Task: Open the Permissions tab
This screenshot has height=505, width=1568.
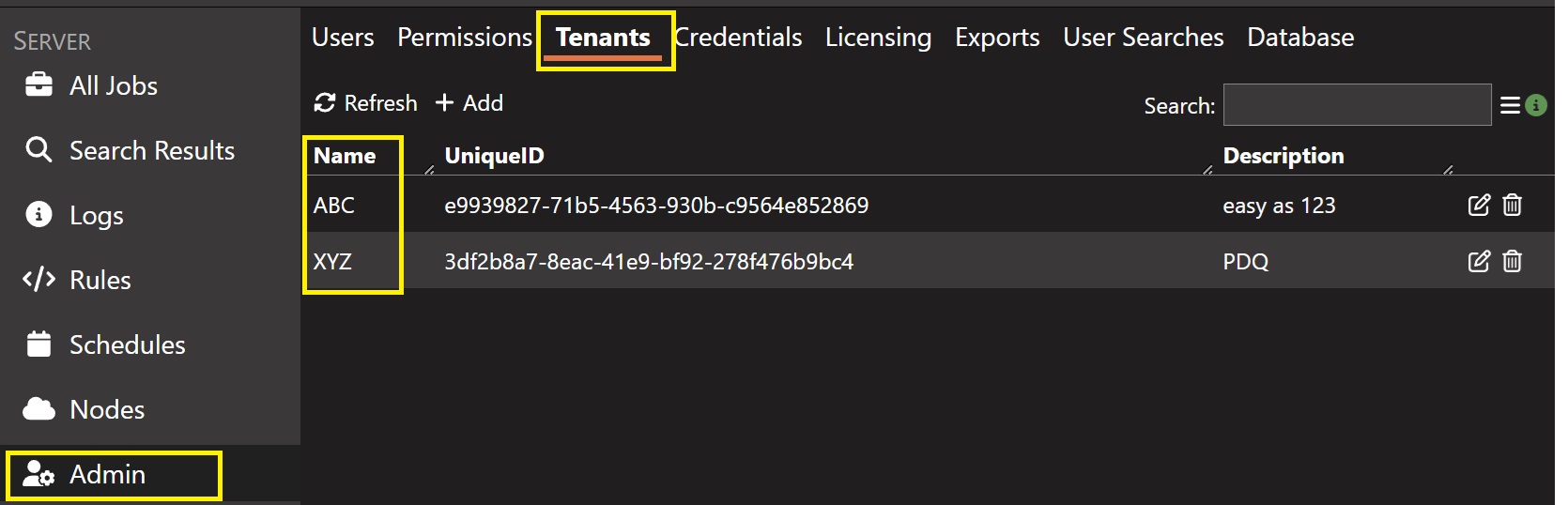Action: click(x=465, y=38)
